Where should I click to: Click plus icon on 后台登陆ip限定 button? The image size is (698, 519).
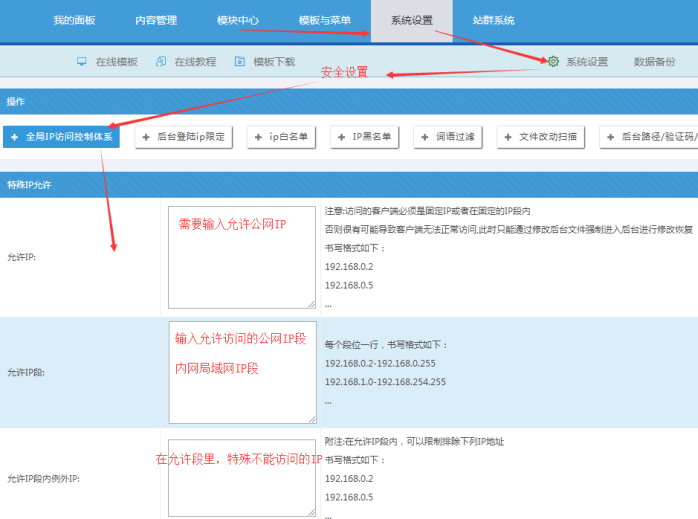pyautogui.click(x=147, y=137)
